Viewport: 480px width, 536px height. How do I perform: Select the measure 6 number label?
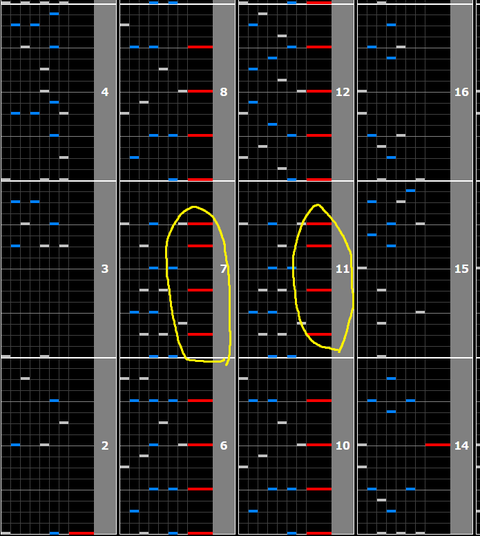click(x=224, y=446)
